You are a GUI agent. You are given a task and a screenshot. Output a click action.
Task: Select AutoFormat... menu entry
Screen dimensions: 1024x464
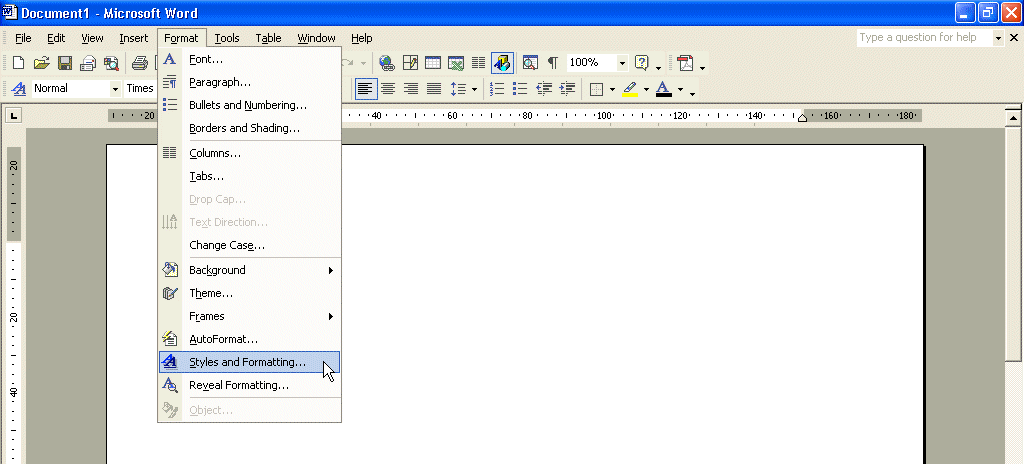249,339
